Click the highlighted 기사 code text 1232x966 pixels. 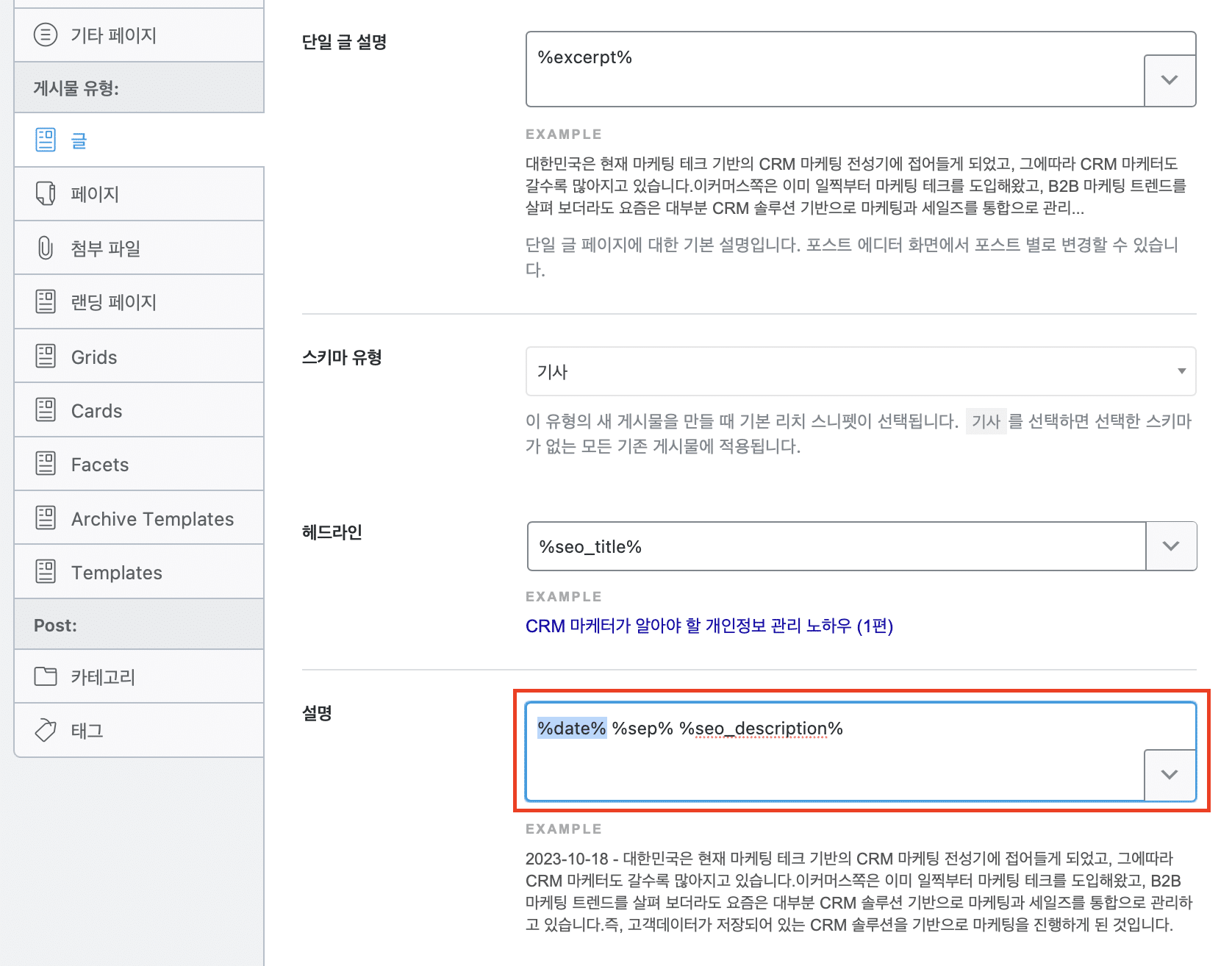pos(986,421)
